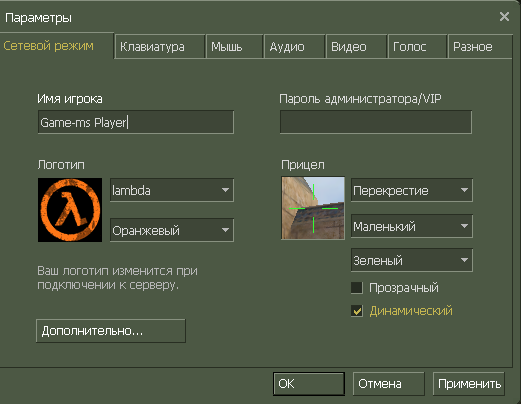Click the orange lambda logo preview

pyautogui.click(x=70, y=210)
